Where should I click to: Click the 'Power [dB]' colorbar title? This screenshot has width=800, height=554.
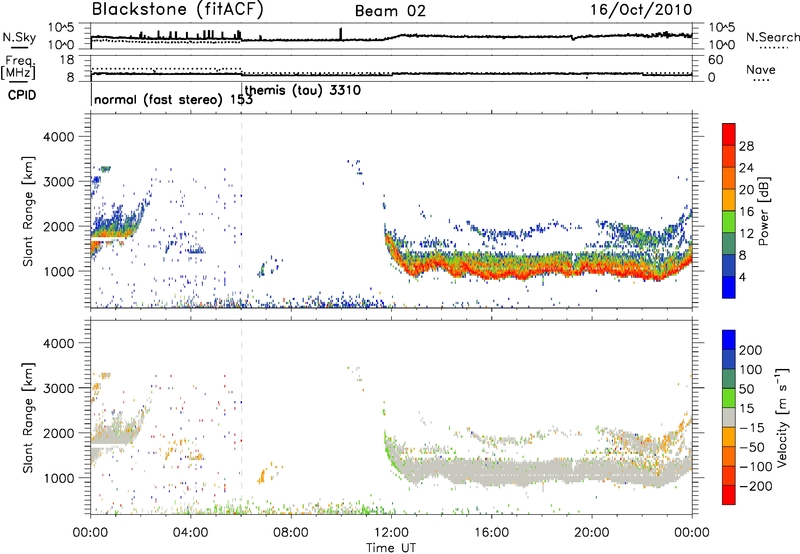click(764, 211)
